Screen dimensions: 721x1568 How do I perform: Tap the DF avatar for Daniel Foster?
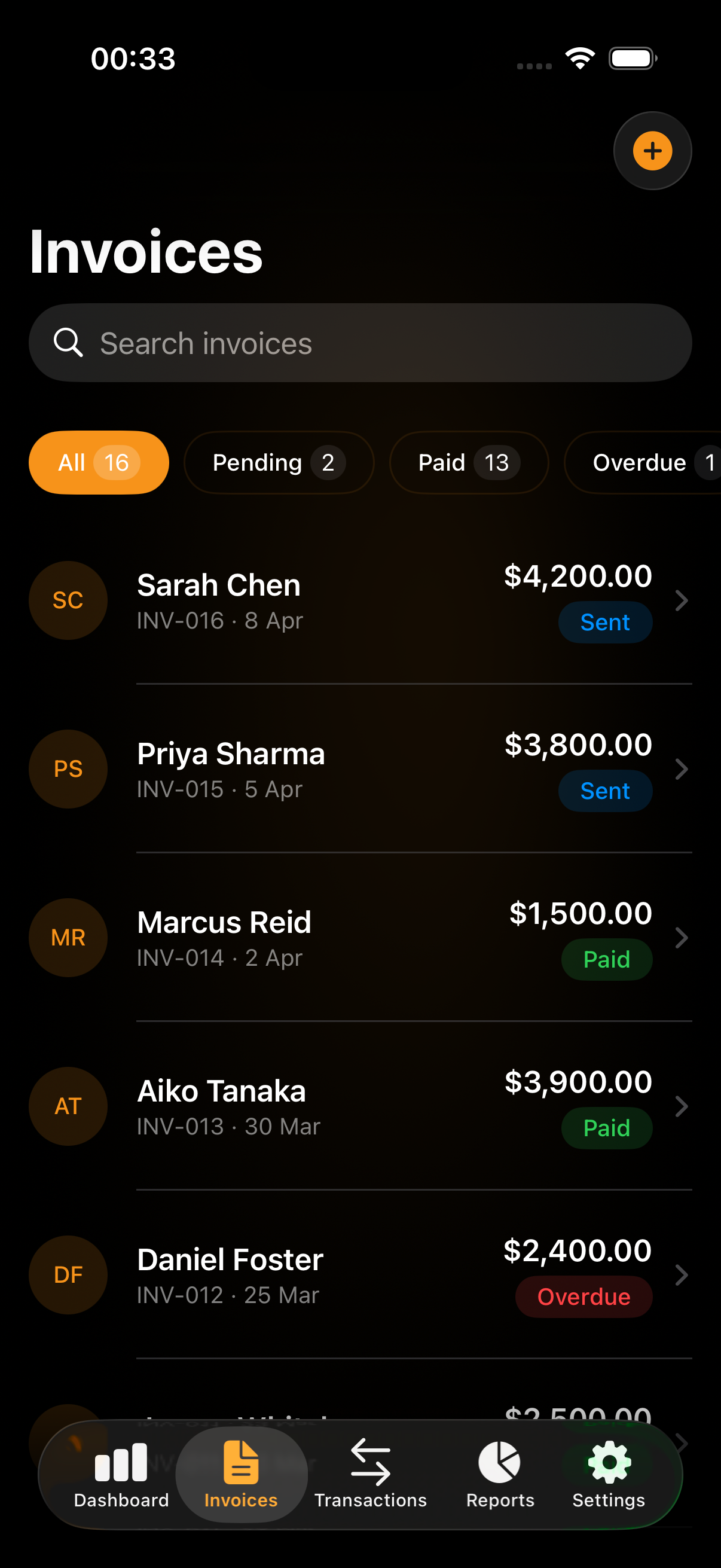(68, 1274)
